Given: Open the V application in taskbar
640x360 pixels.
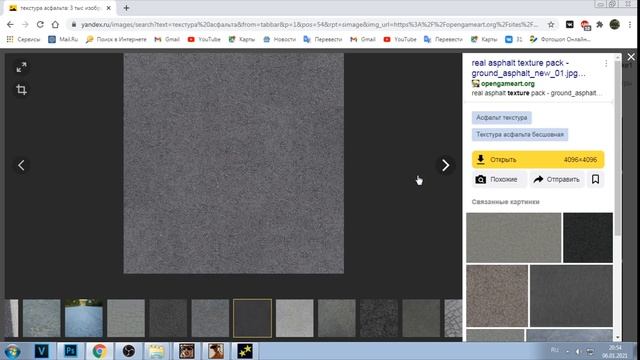Looking at the screenshot, I should 41,351.
